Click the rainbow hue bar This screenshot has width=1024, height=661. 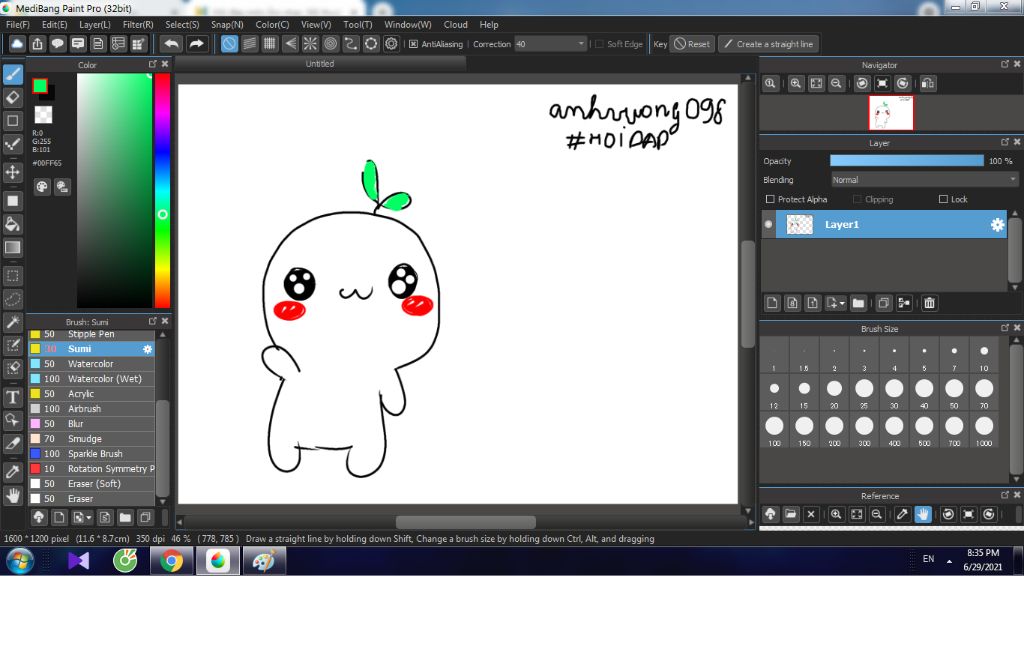click(x=162, y=190)
